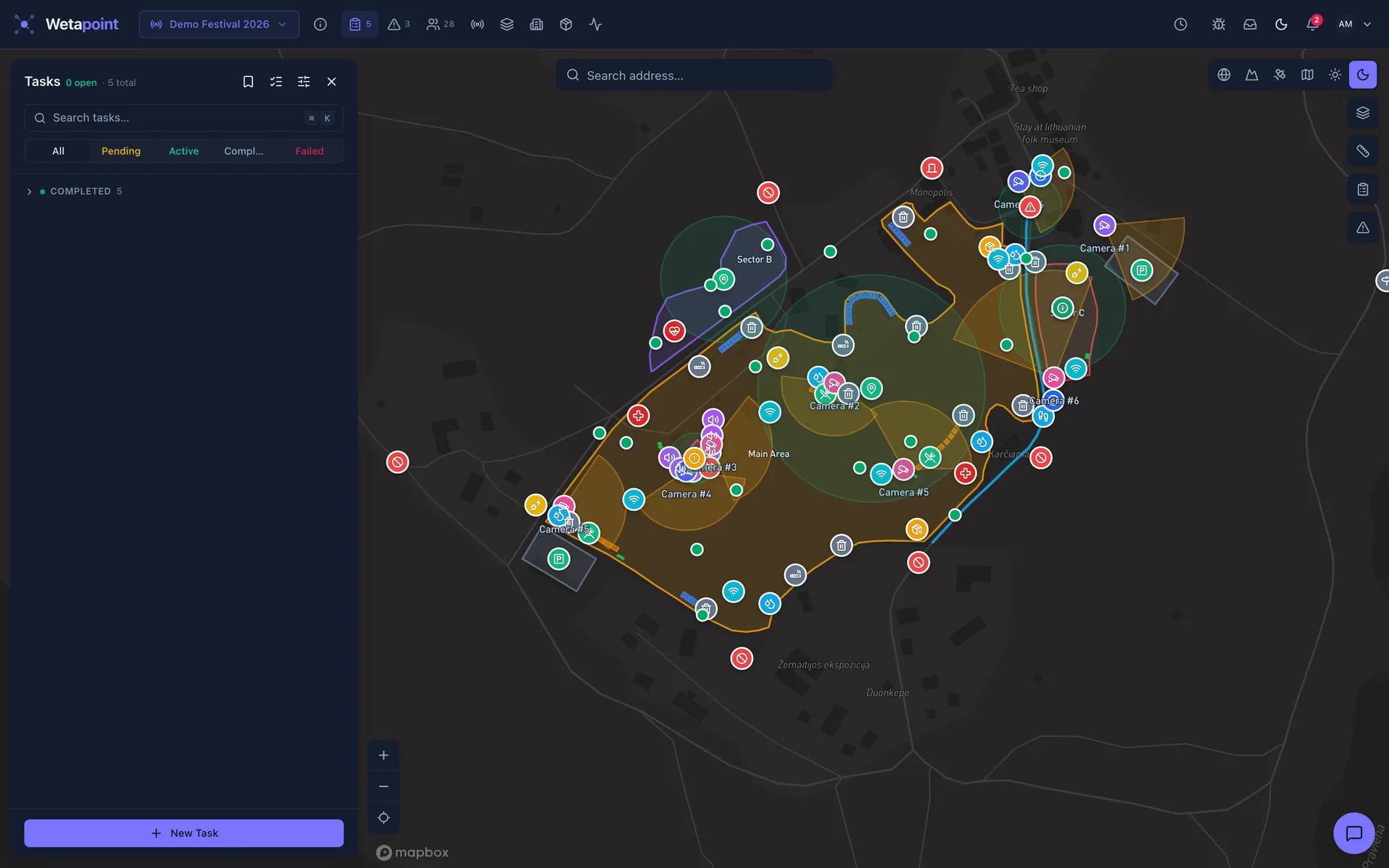Click purple camera marker above Camera #1
The image size is (1389, 868).
pyautogui.click(x=1105, y=226)
